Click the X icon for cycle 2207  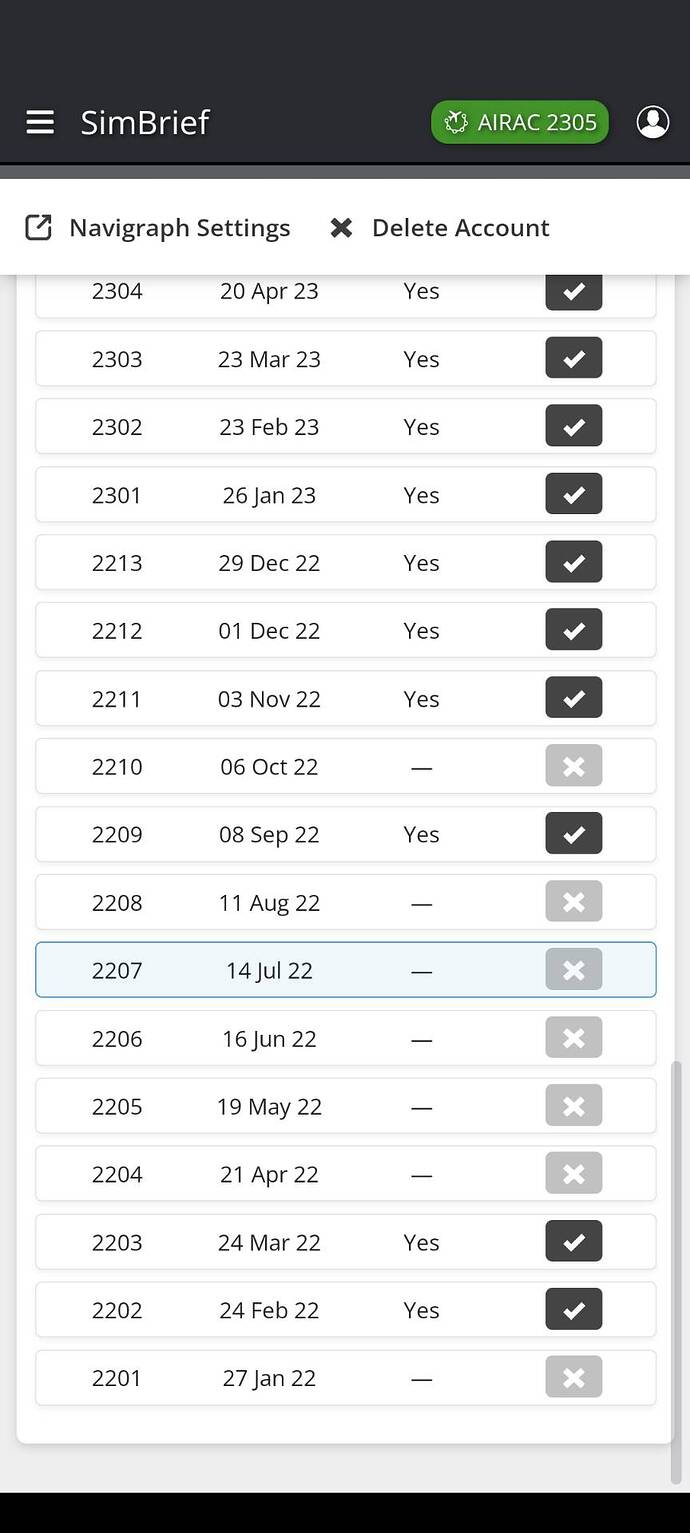tap(574, 970)
